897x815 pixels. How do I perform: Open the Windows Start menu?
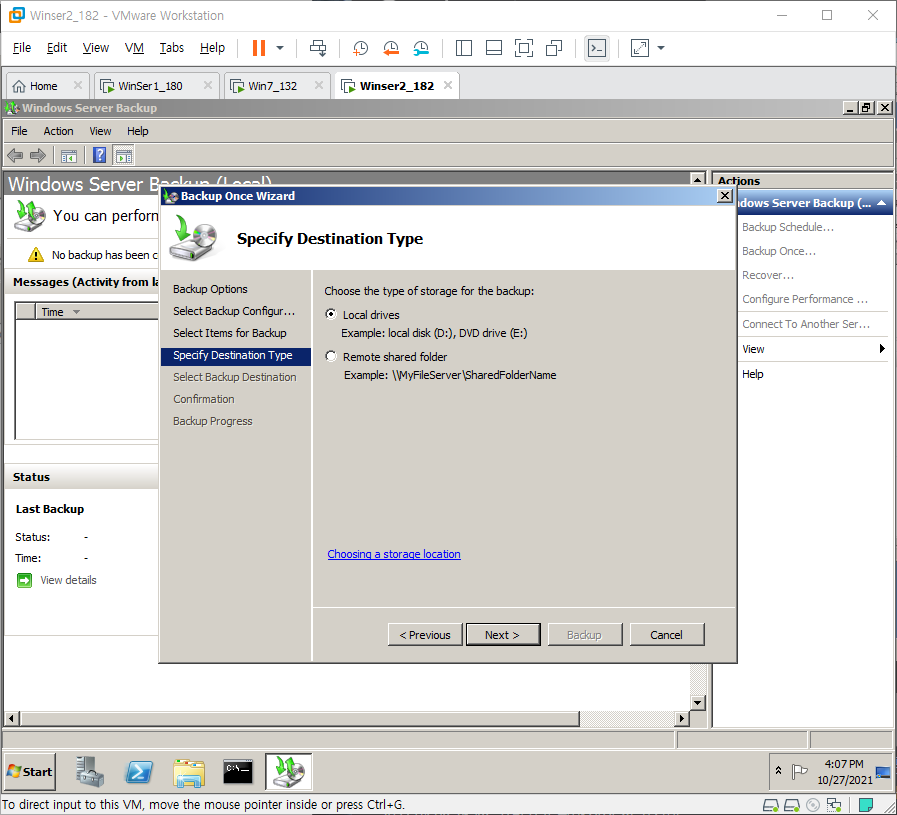click(x=30, y=772)
